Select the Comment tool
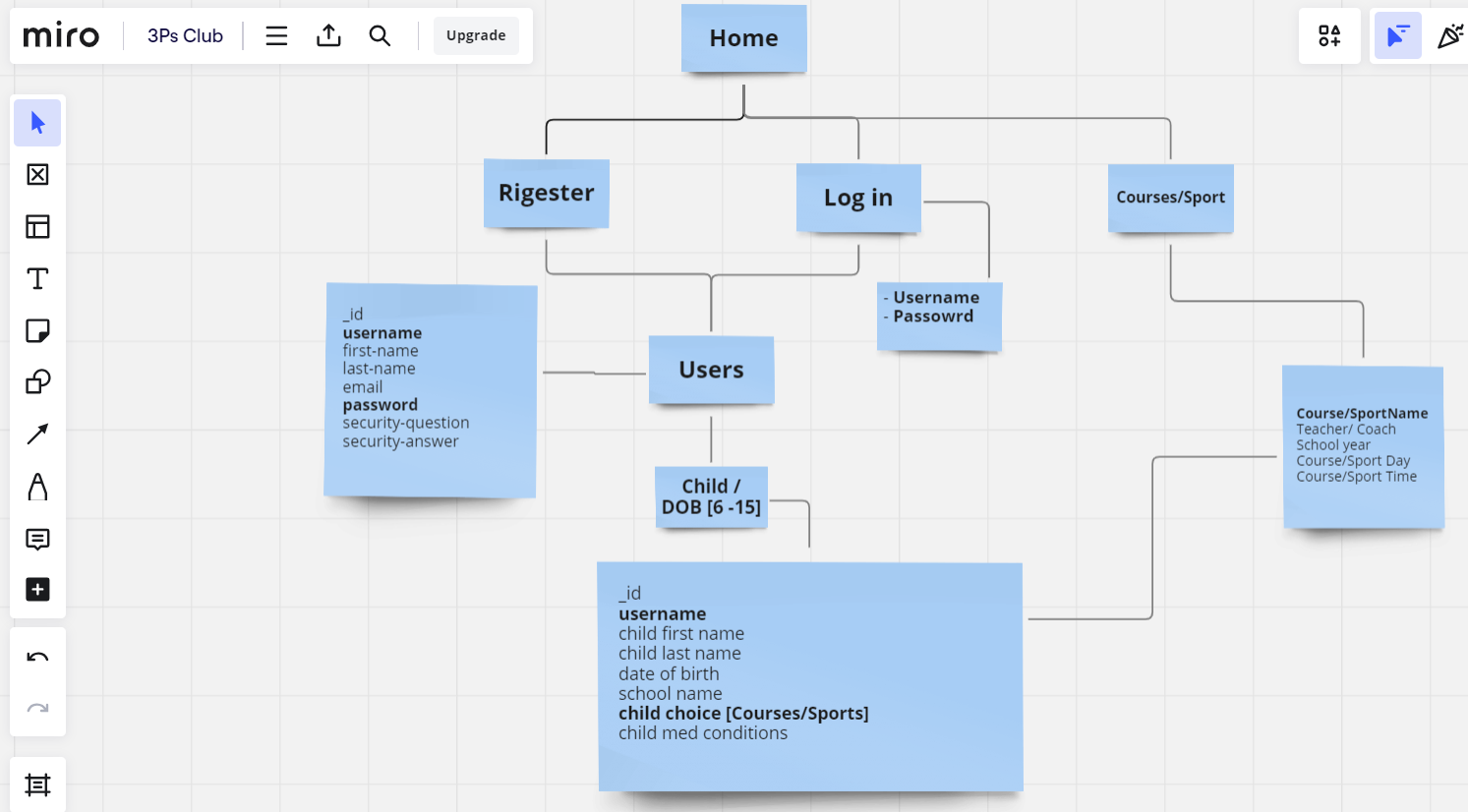1468x812 pixels. point(37,539)
